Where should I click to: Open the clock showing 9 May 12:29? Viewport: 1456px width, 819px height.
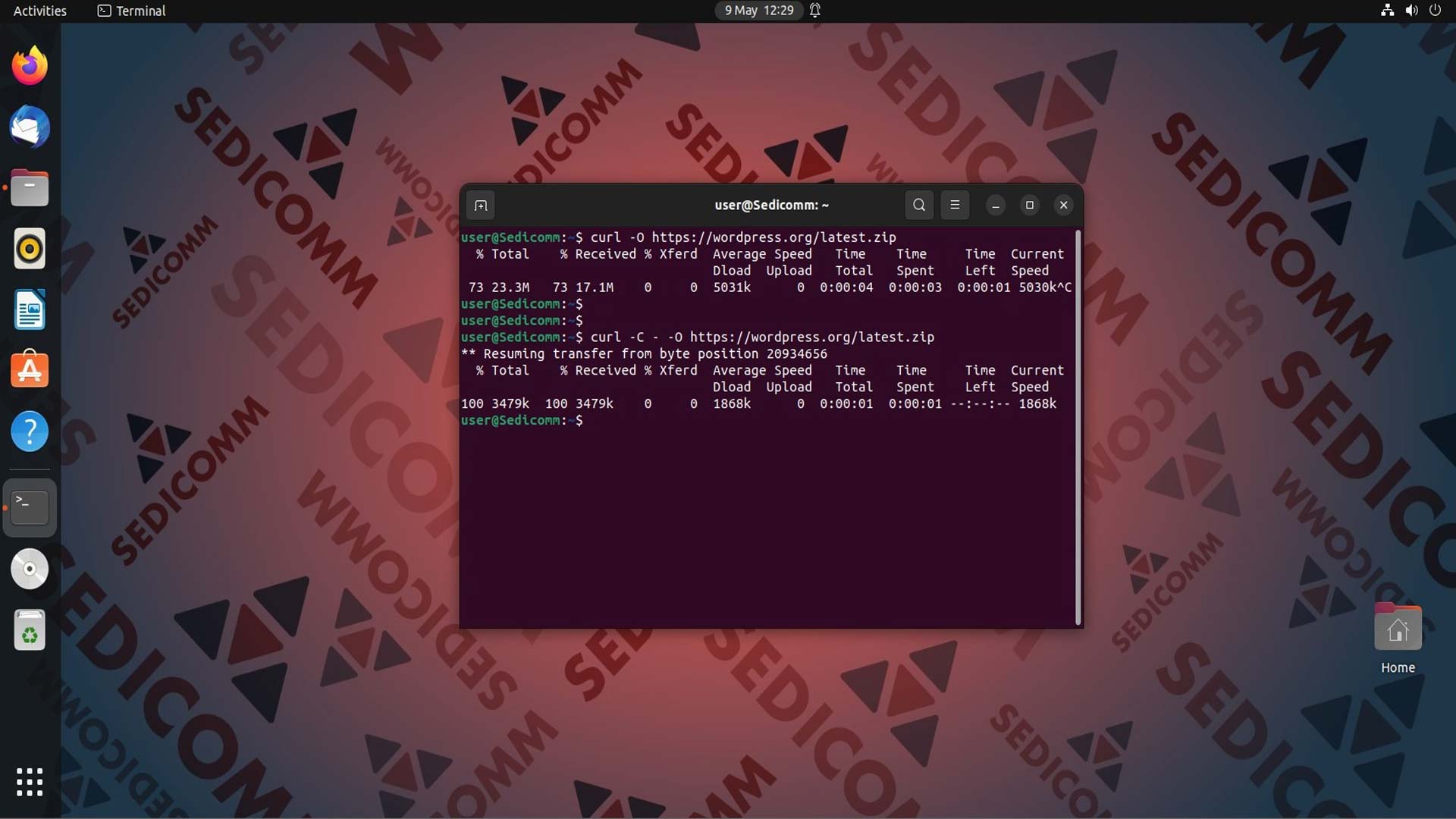coord(758,11)
